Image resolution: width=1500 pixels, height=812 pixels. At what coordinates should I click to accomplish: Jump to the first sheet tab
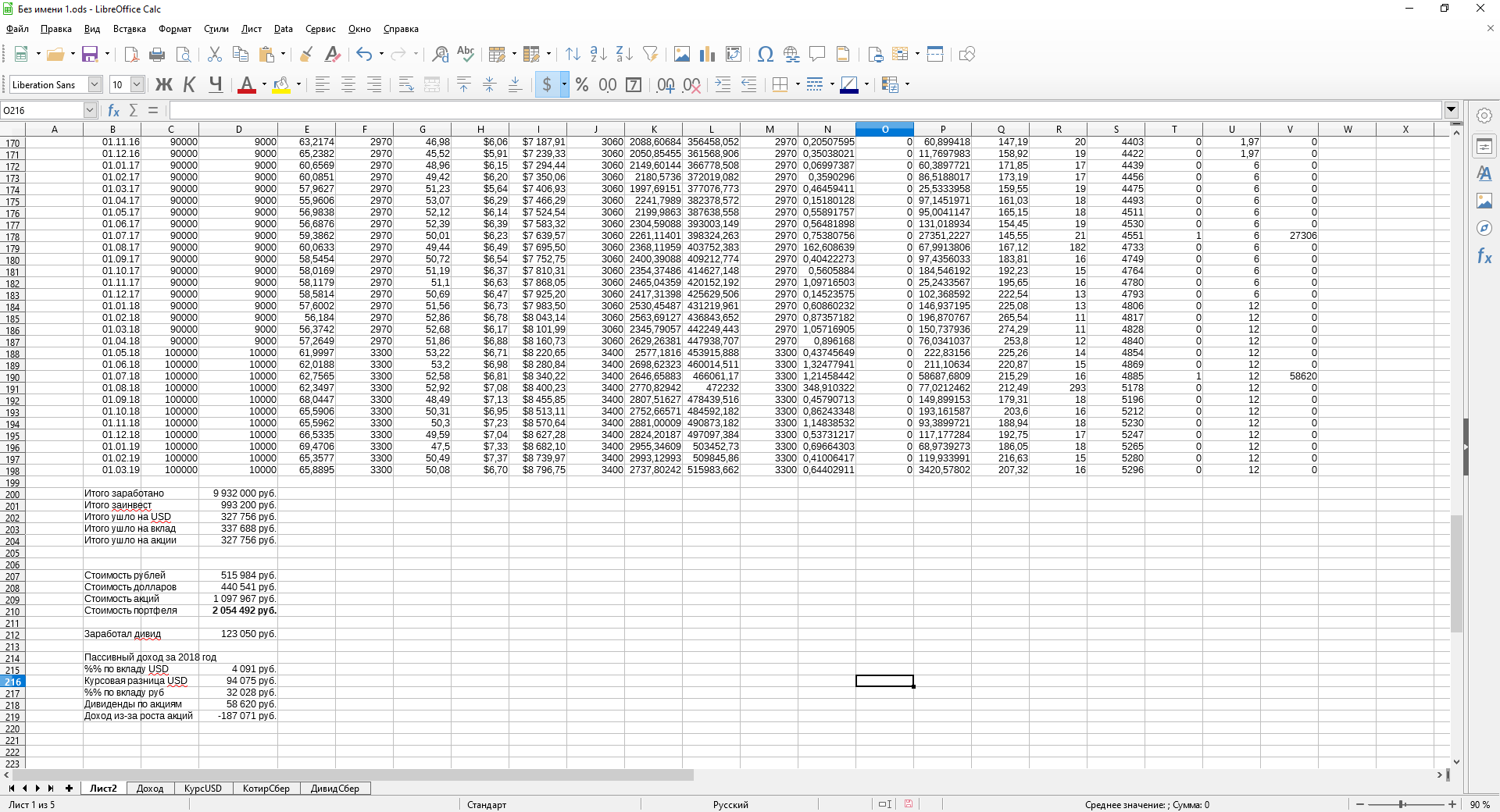point(11,789)
